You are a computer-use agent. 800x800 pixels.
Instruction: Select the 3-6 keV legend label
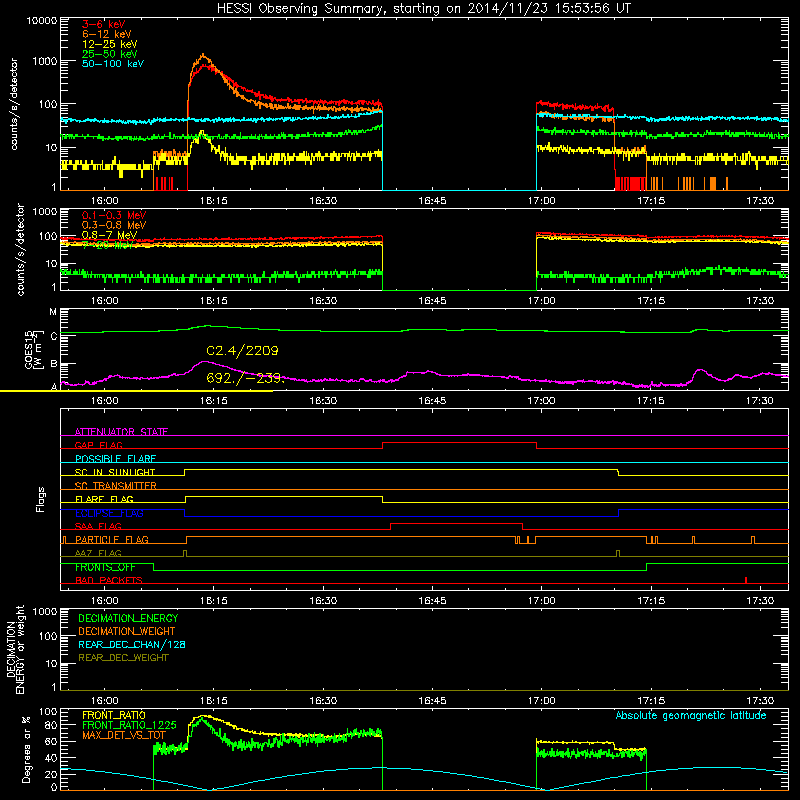click(x=103, y=24)
